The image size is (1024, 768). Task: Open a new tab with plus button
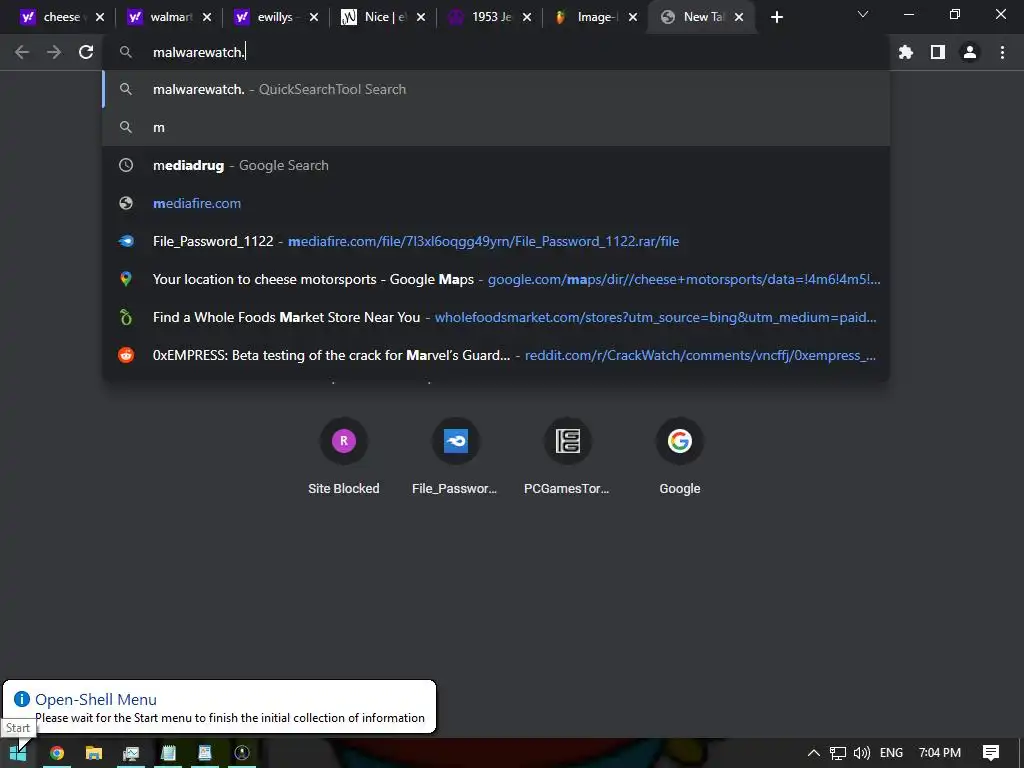point(776,18)
